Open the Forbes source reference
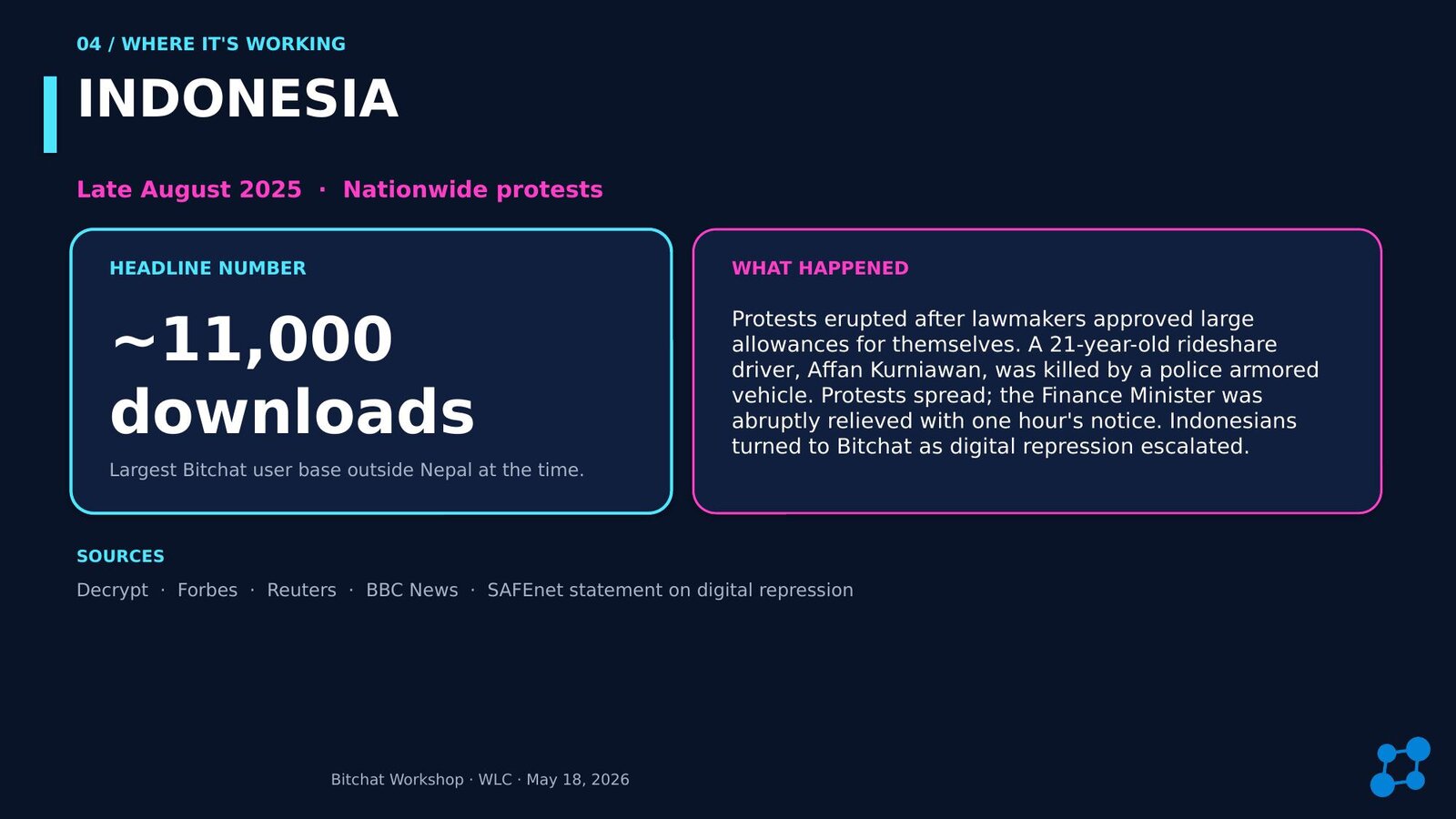 (x=207, y=590)
